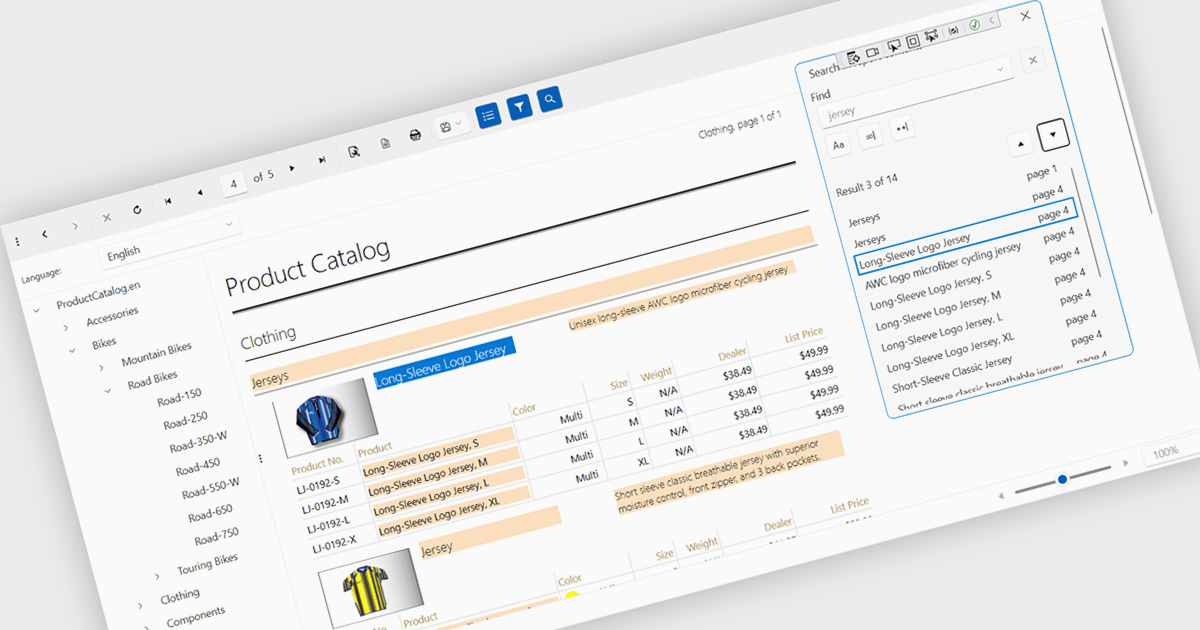The width and height of the screenshot is (1200, 630).
Task: Expand the Touring Bikes tree node
Action: coord(157,576)
